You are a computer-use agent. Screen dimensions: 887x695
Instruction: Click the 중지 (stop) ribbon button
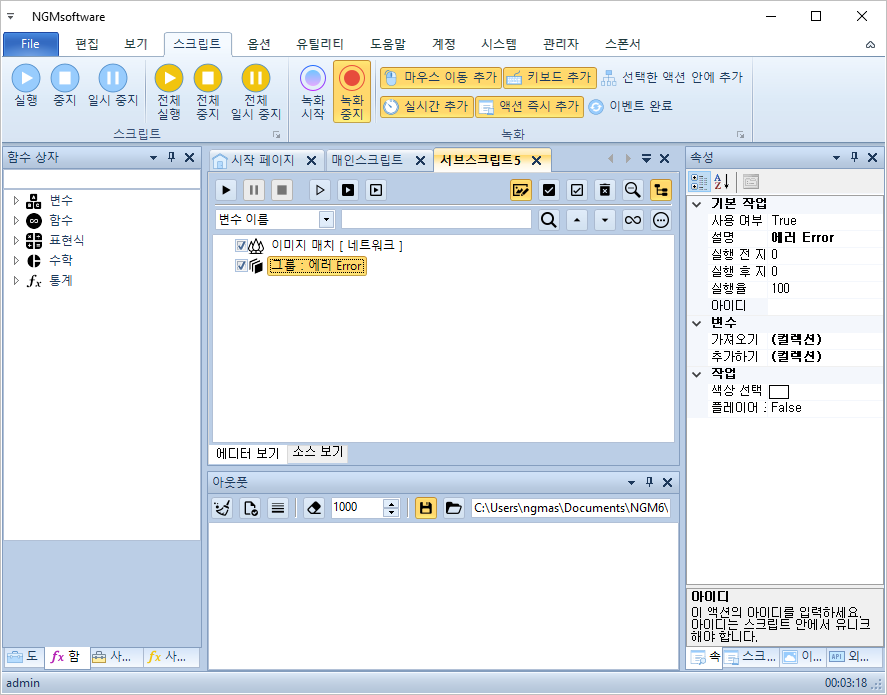pyautogui.click(x=64, y=85)
